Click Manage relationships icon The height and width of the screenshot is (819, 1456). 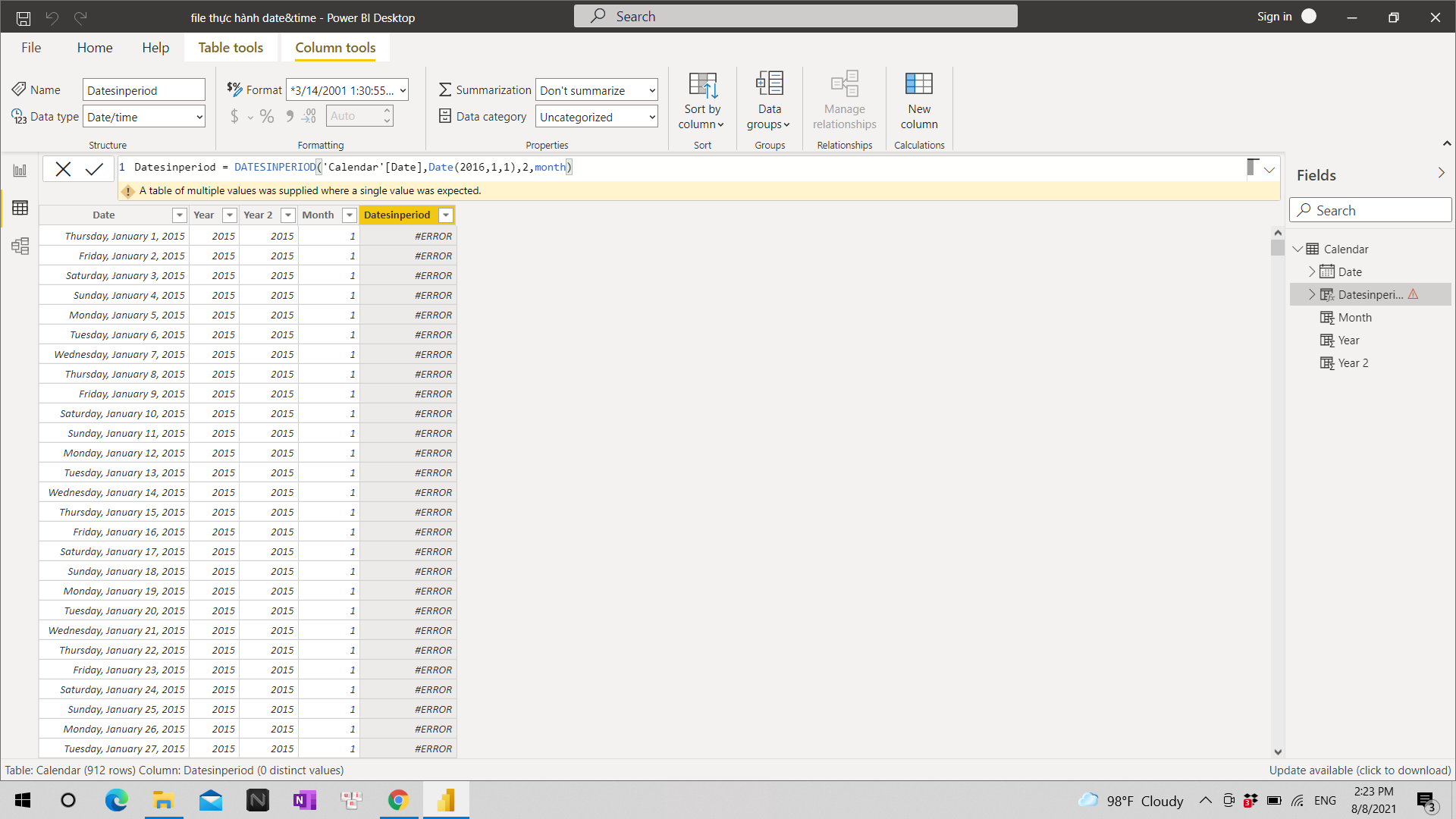(844, 101)
